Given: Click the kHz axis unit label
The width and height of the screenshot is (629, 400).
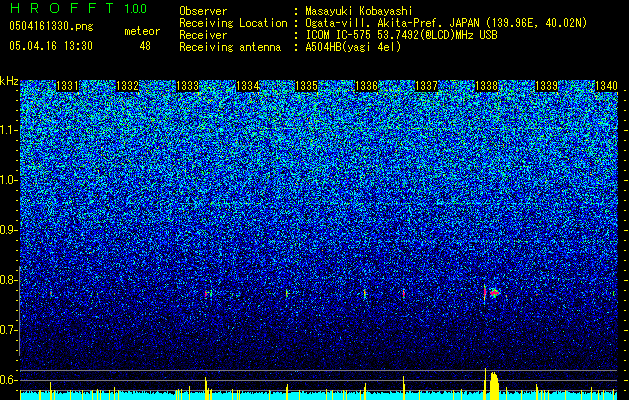Looking at the screenshot, I should pos(9,81).
